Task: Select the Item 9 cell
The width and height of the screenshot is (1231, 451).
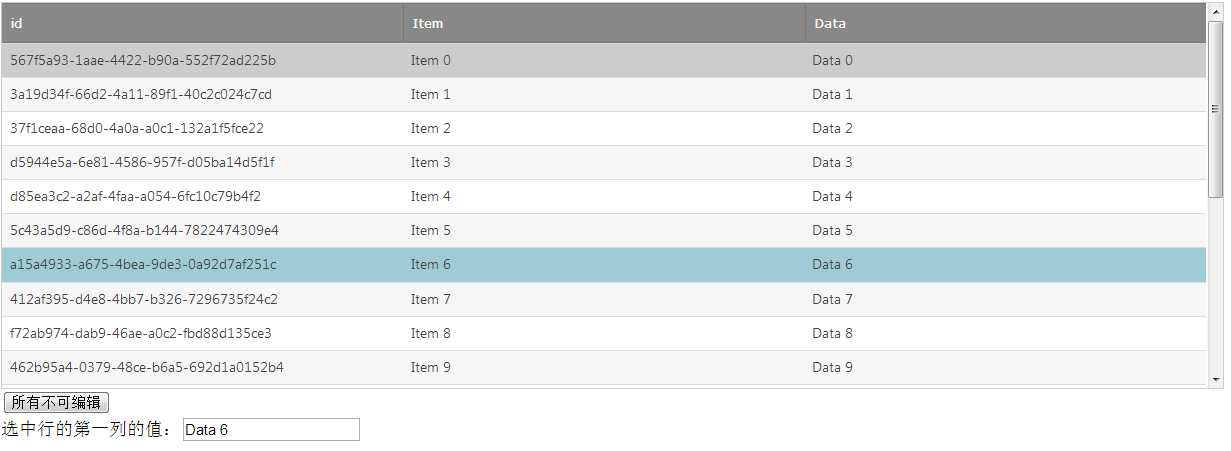Action: pos(604,367)
